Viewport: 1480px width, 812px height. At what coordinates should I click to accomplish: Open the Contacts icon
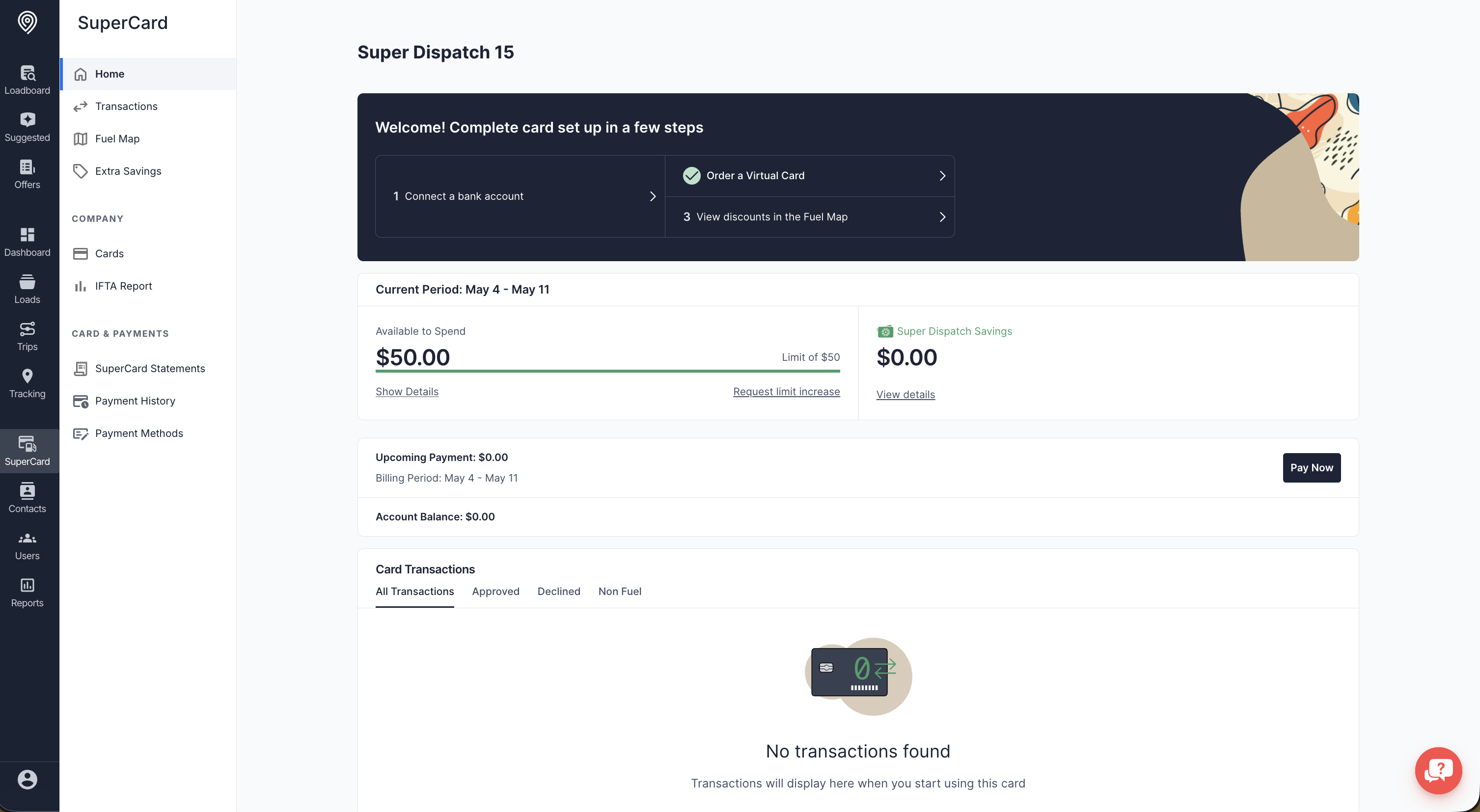click(27, 490)
